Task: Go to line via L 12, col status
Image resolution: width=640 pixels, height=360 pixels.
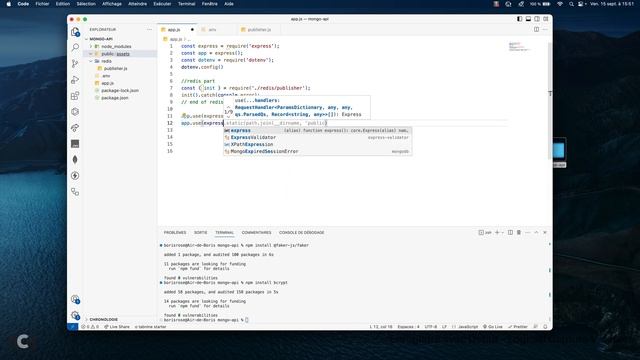Action: point(381,327)
